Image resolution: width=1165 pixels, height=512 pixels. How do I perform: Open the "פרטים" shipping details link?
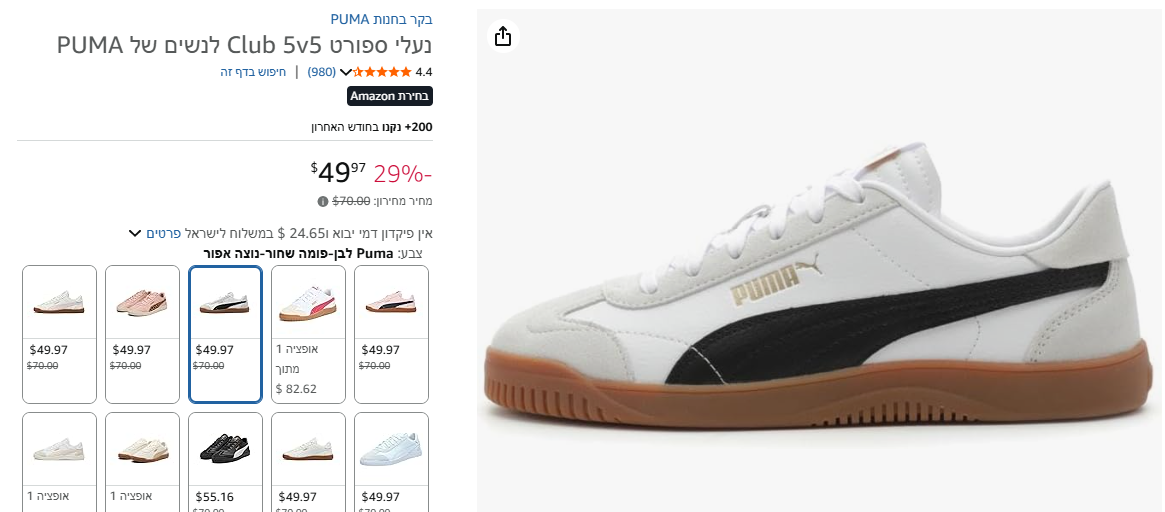click(x=163, y=233)
